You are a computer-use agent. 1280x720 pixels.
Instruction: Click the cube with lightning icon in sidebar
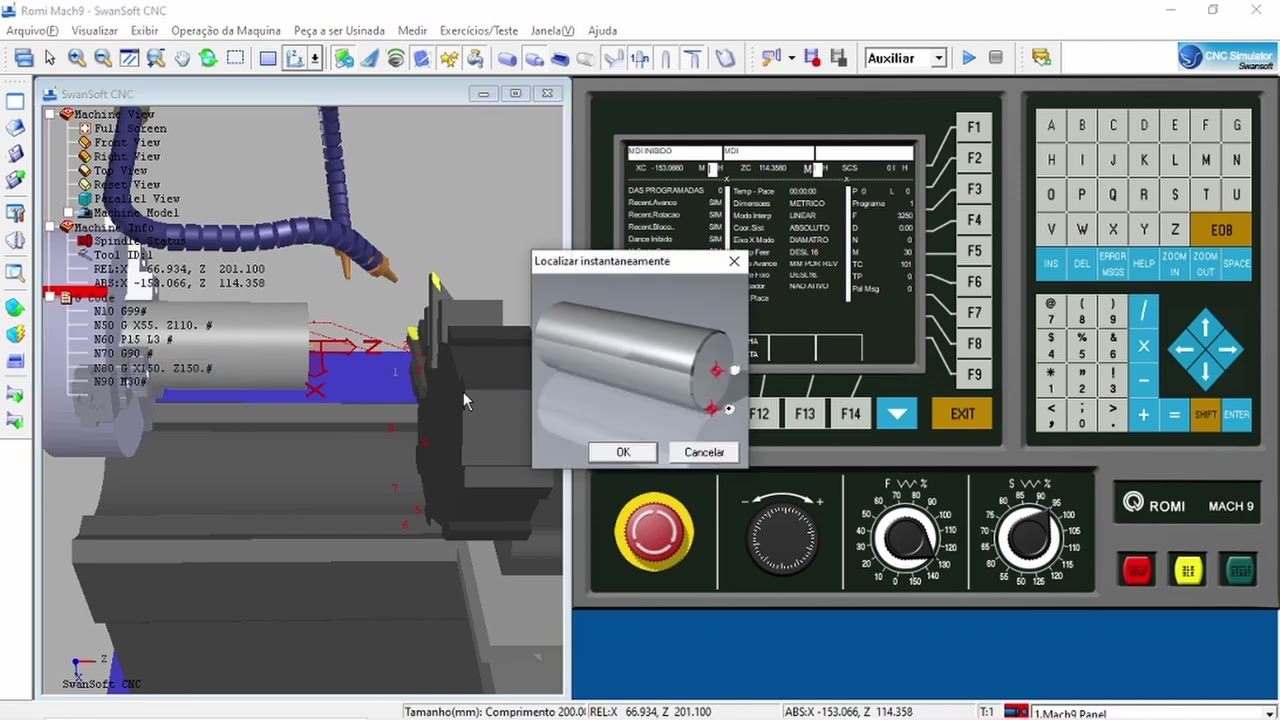pos(15,336)
